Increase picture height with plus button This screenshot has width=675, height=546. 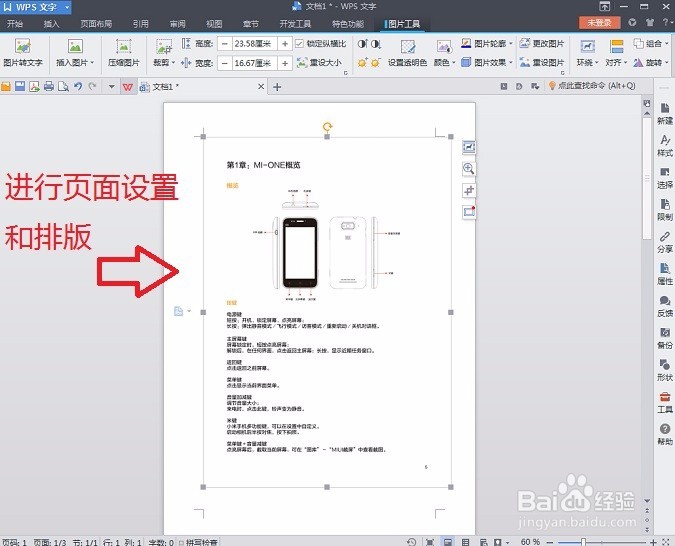(285, 43)
